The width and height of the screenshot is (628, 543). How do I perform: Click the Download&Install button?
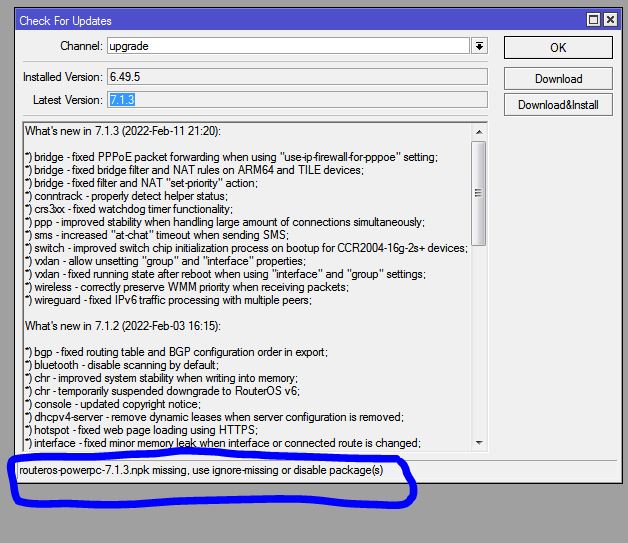(x=558, y=105)
